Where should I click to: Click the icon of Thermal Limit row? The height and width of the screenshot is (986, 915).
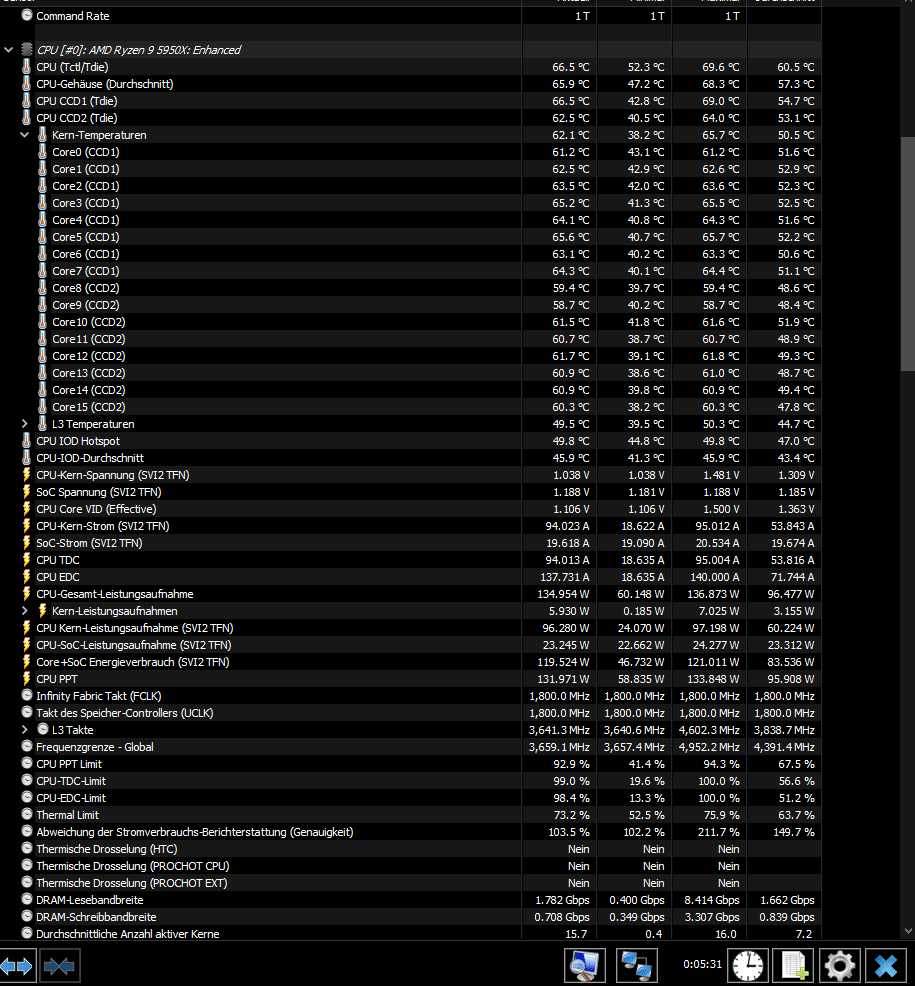pos(26,814)
